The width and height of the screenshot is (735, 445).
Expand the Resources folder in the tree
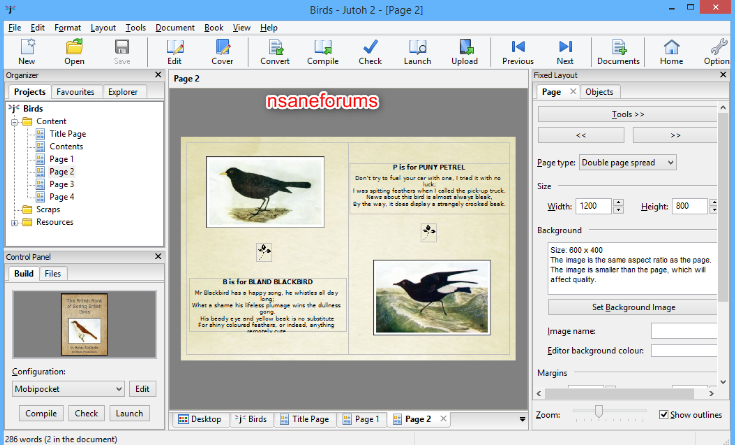click(x=15, y=223)
